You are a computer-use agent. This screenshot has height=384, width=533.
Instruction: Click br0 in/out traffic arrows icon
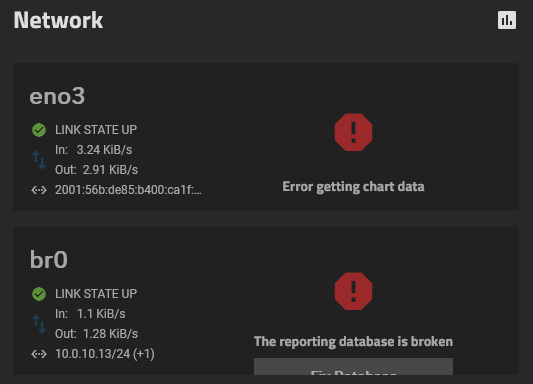[39, 324]
